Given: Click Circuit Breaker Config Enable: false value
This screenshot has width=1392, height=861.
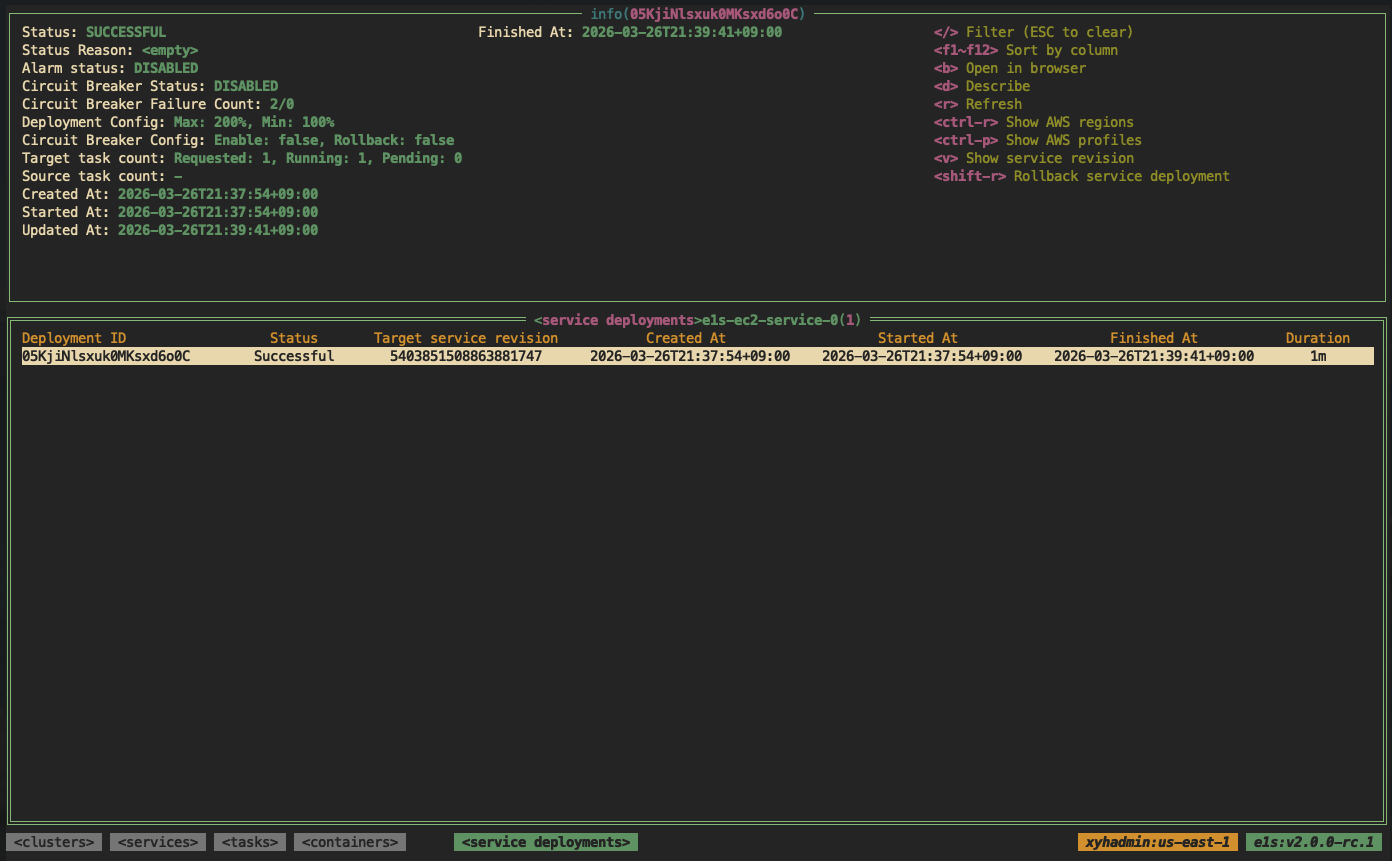Looking at the screenshot, I should tap(334, 140).
